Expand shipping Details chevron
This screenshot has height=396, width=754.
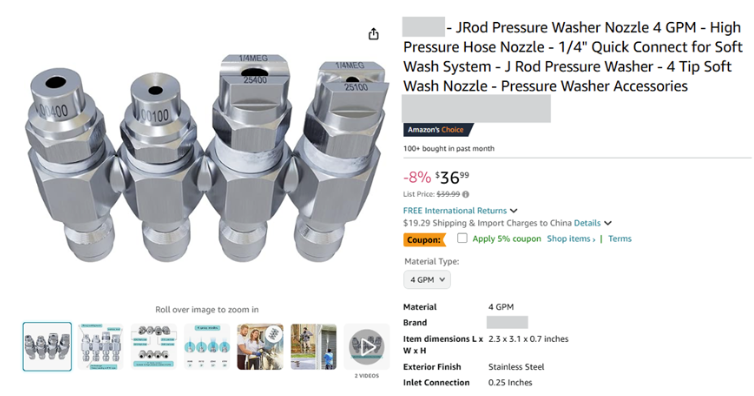pyautogui.click(x=608, y=223)
